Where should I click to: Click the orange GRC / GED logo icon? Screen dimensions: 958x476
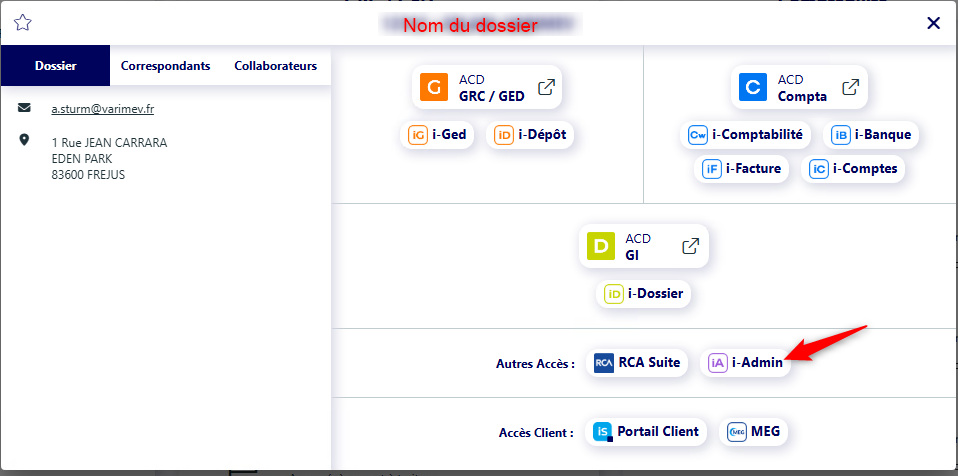434,87
